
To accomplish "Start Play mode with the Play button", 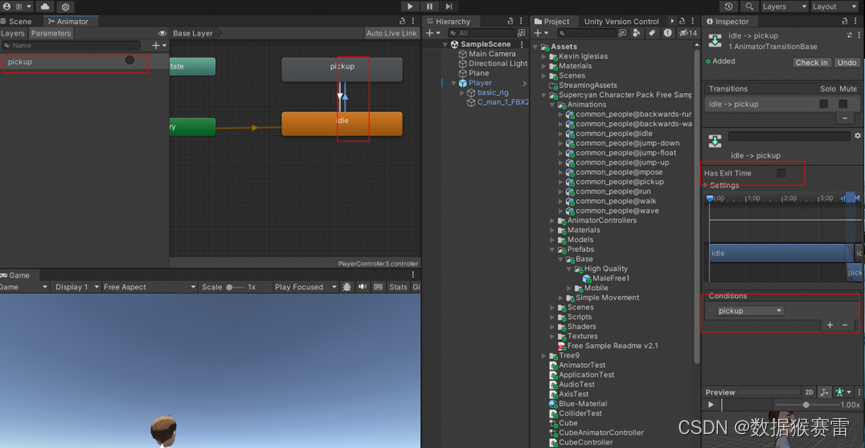I will click(x=410, y=7).
